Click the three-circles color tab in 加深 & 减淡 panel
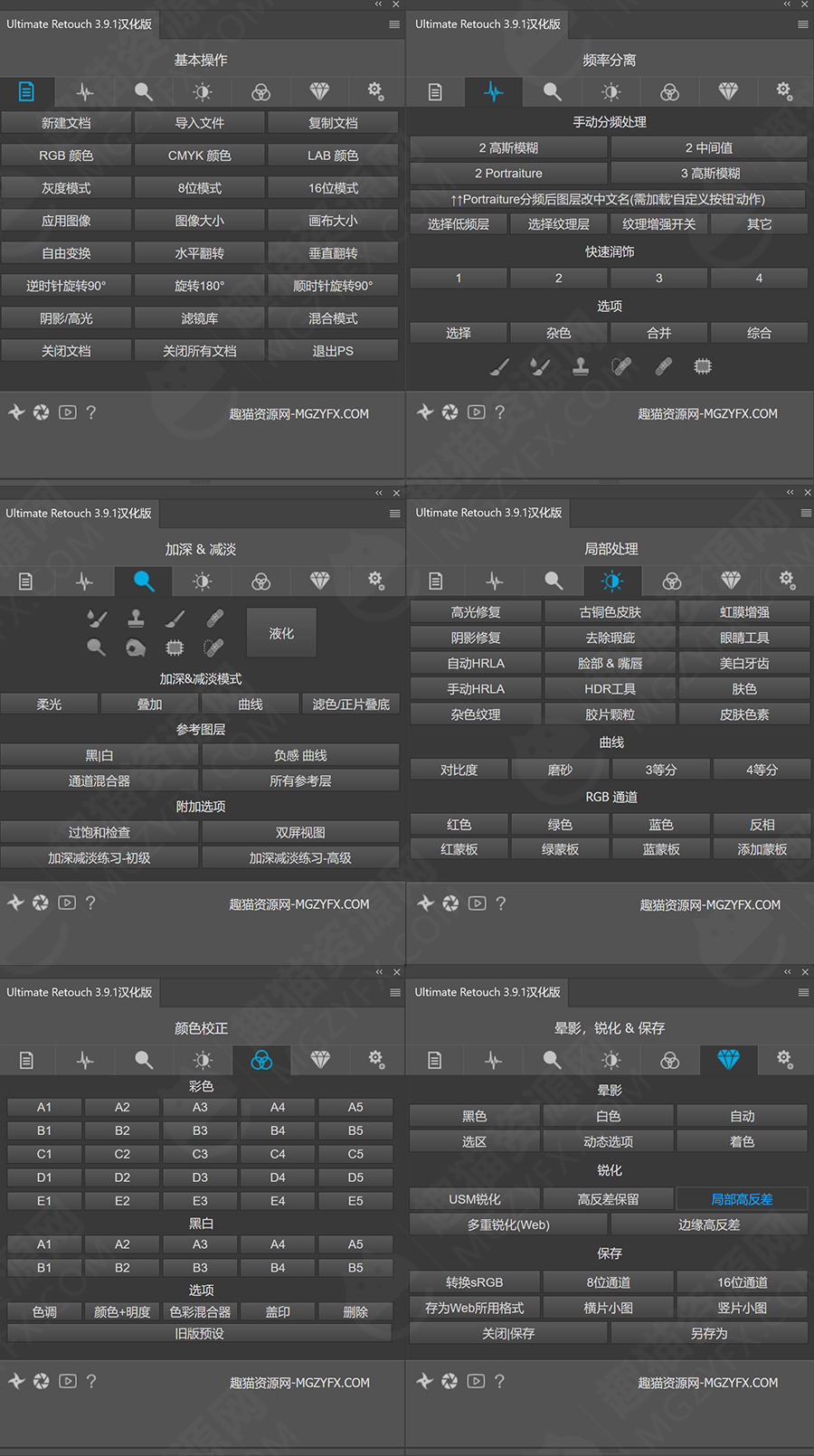The height and width of the screenshot is (1456, 814). [261, 581]
